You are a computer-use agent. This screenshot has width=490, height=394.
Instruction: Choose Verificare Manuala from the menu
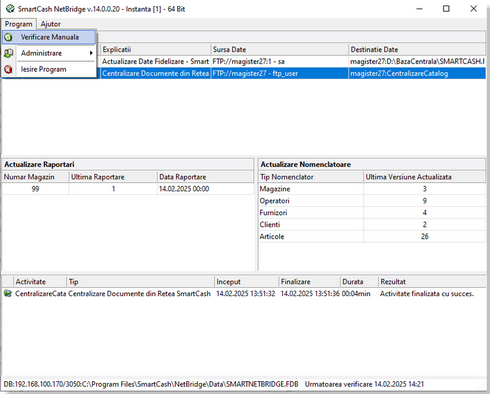[x=49, y=37]
